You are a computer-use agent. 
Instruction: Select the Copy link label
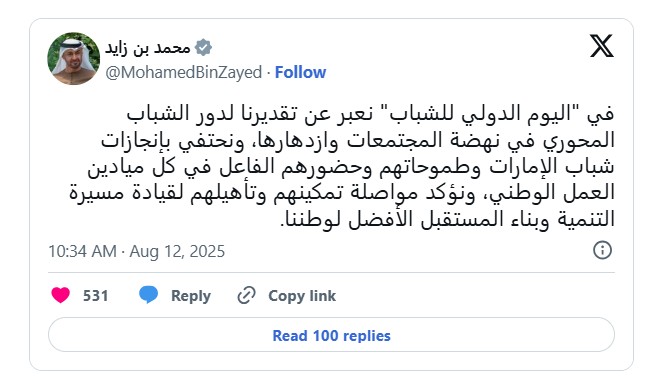(x=302, y=296)
